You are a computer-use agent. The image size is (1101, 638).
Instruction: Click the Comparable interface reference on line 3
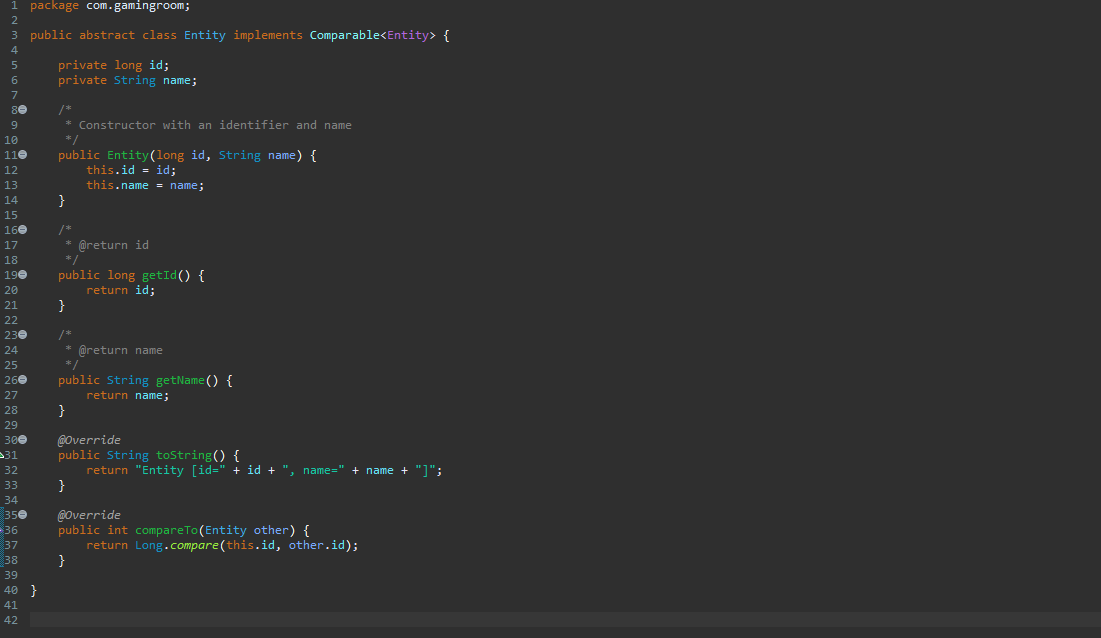344,34
